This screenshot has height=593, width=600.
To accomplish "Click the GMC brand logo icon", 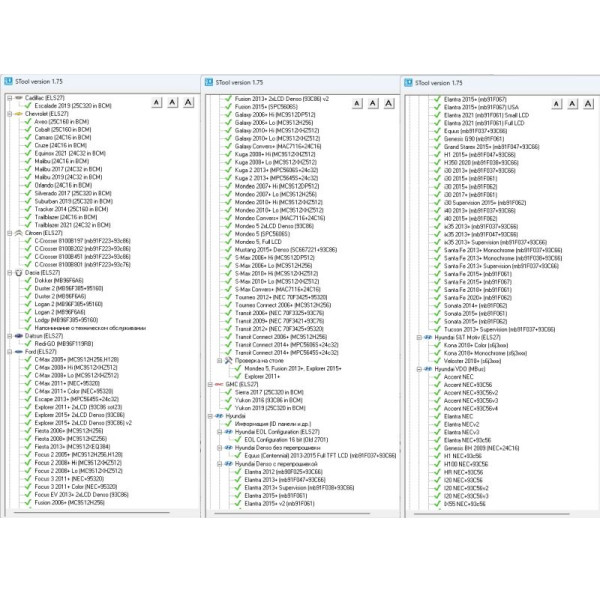I will coord(217,383).
